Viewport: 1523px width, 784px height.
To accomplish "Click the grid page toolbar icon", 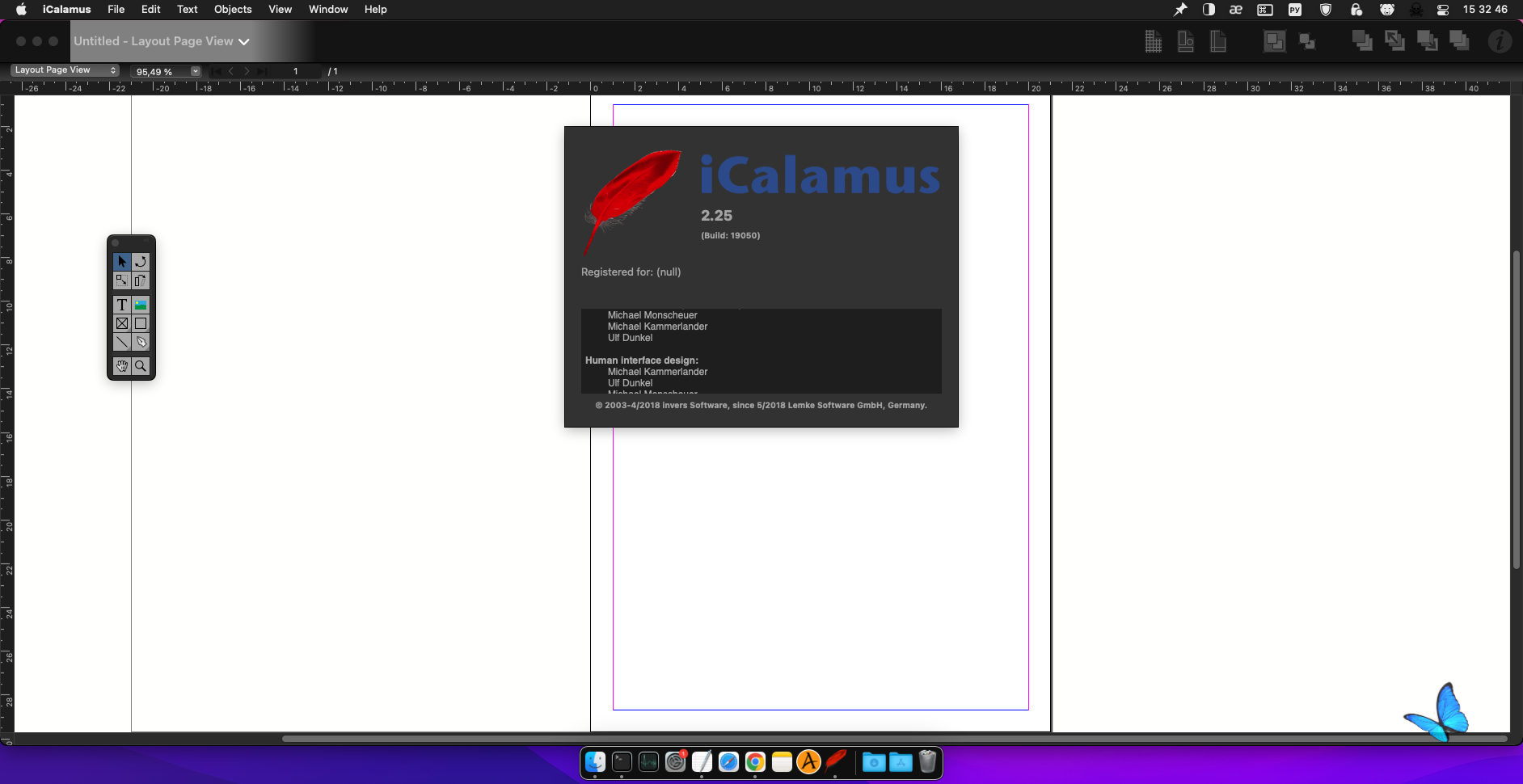I will pyautogui.click(x=1154, y=41).
